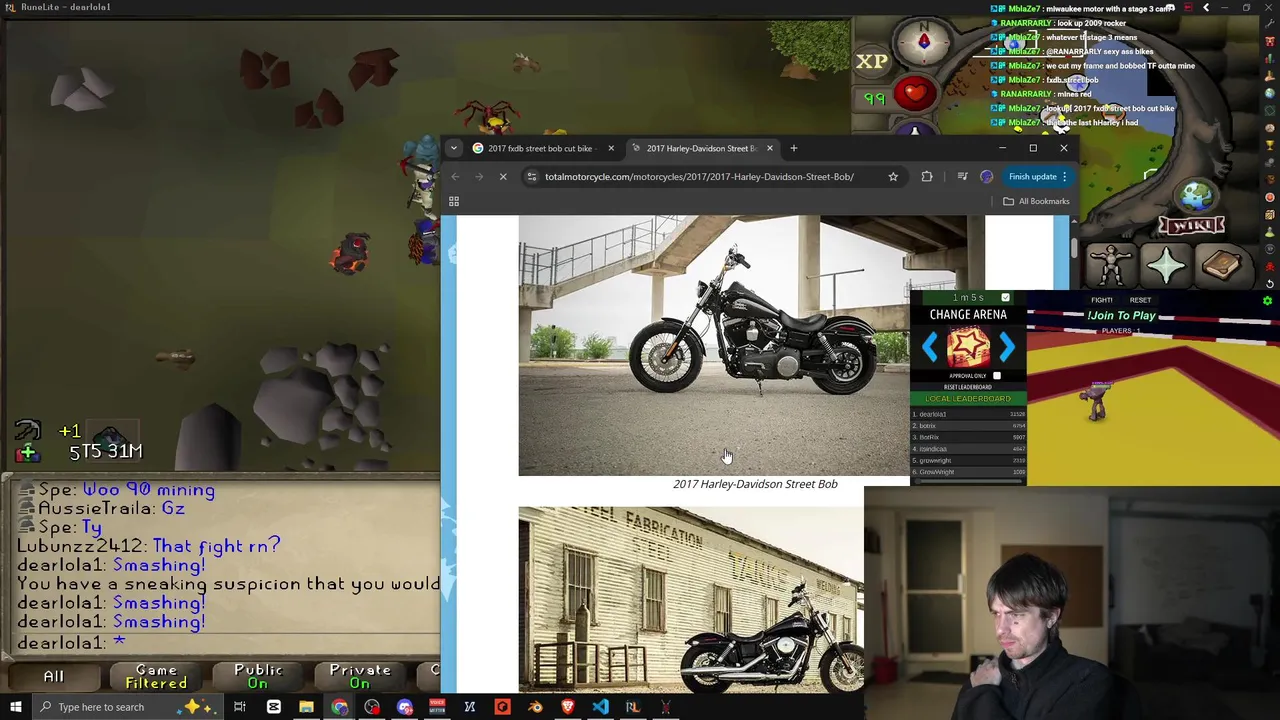Screen dimensions: 1280x720
Task: Open File Explorer from the taskbar
Action: coord(306,707)
